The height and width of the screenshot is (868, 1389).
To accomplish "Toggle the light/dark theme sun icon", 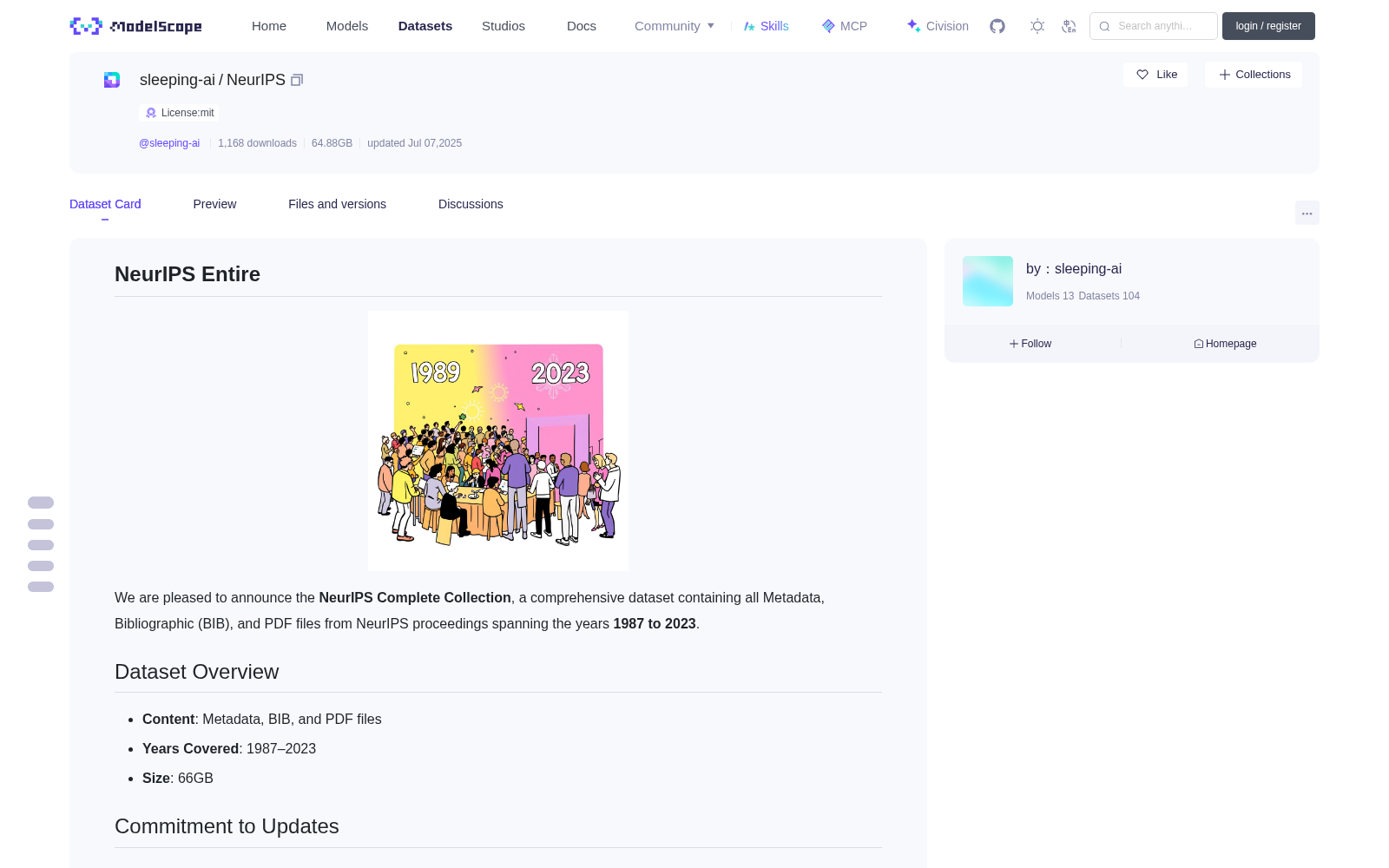I will (1037, 26).
